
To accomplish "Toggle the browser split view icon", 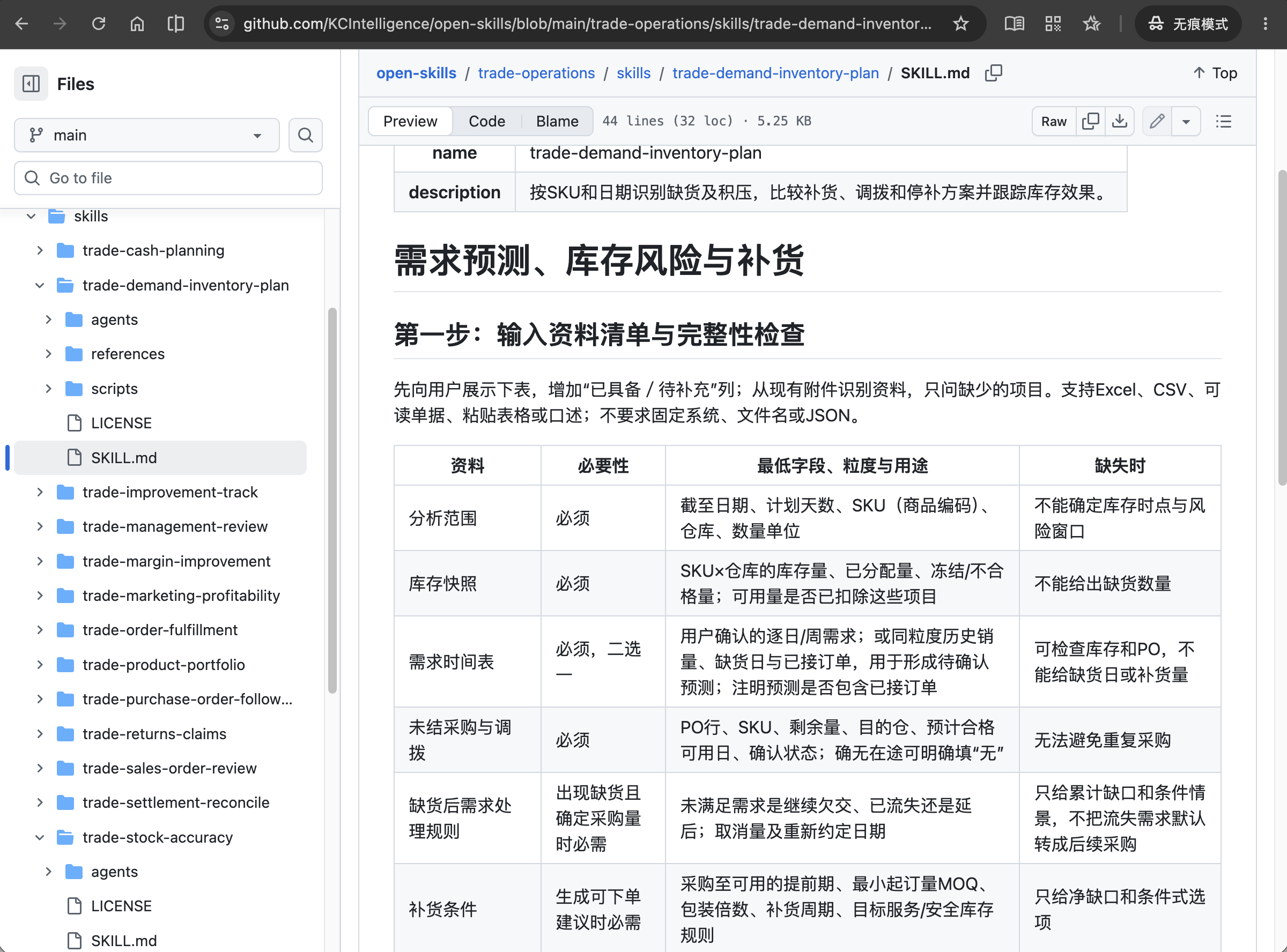I will 176,24.
